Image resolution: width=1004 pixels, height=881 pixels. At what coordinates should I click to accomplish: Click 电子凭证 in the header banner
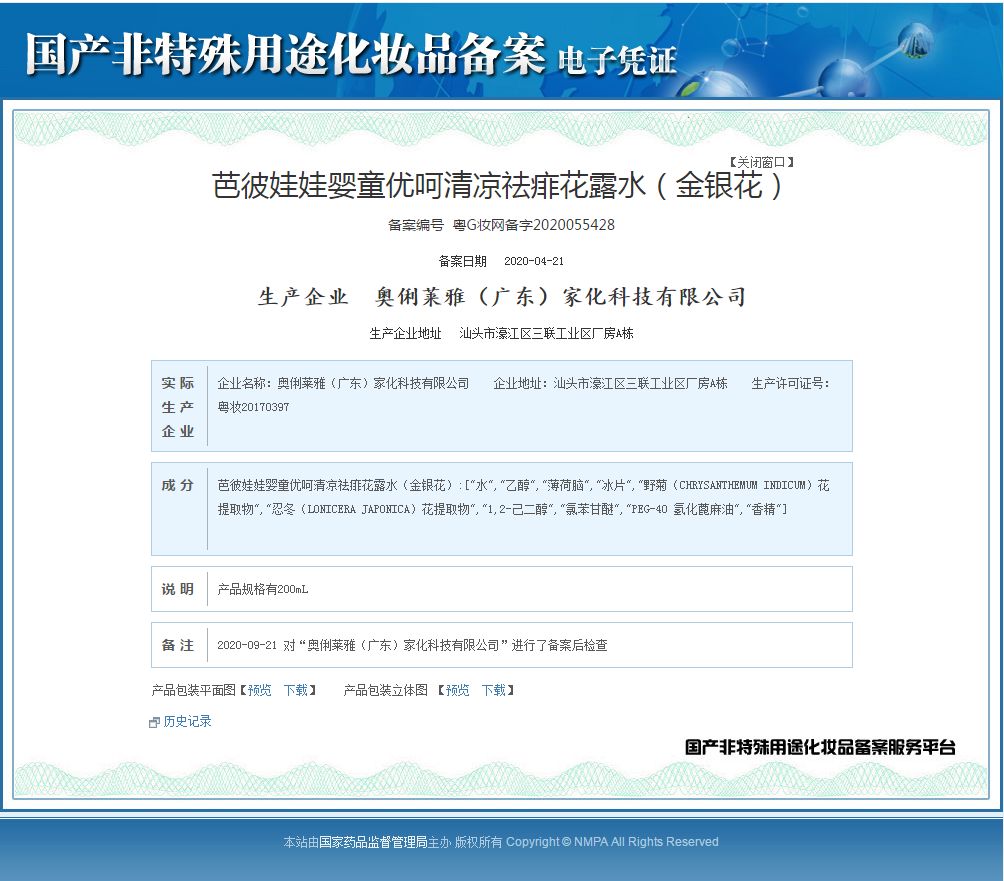(617, 61)
